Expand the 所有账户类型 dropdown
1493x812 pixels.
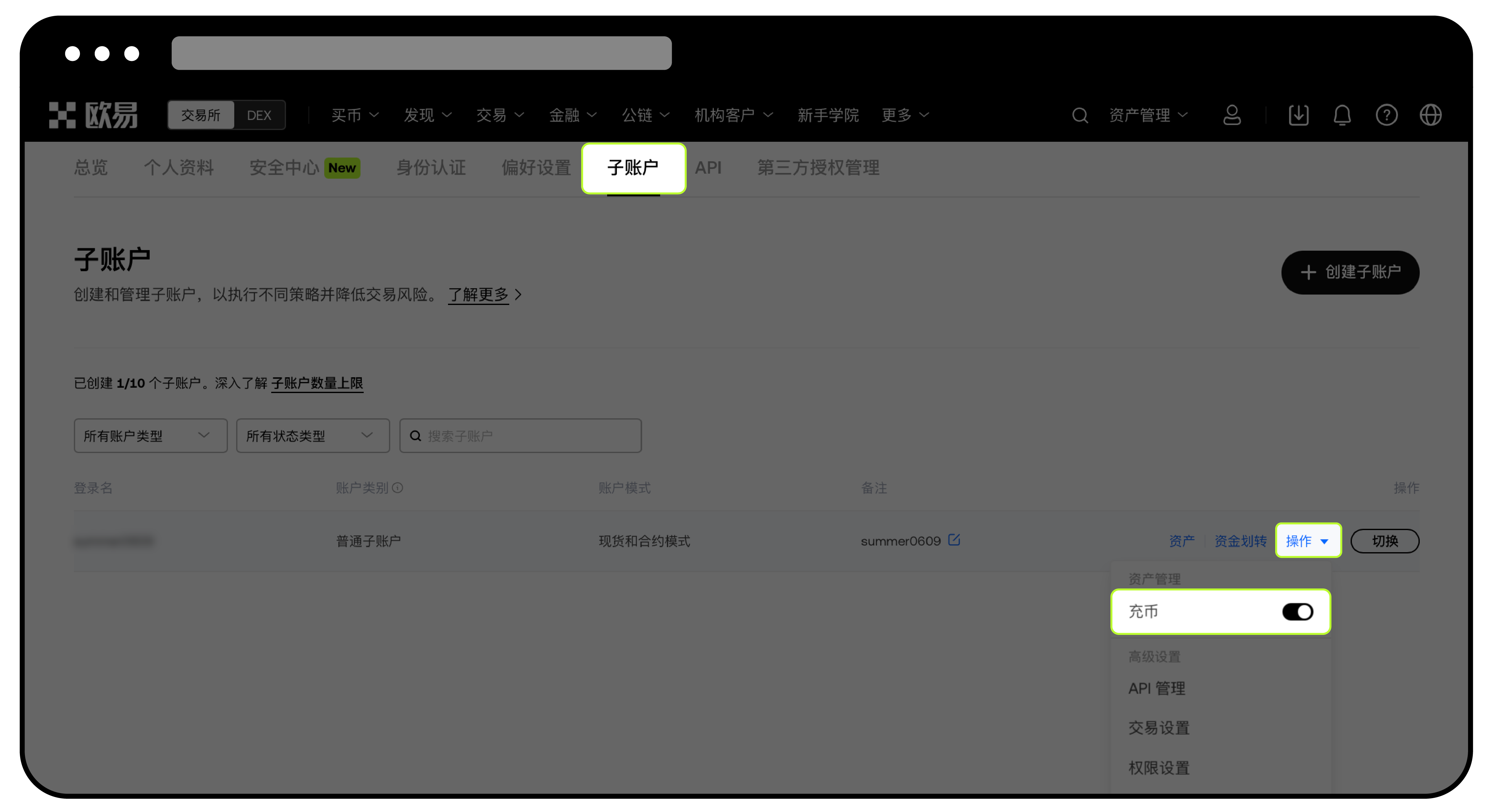150,435
